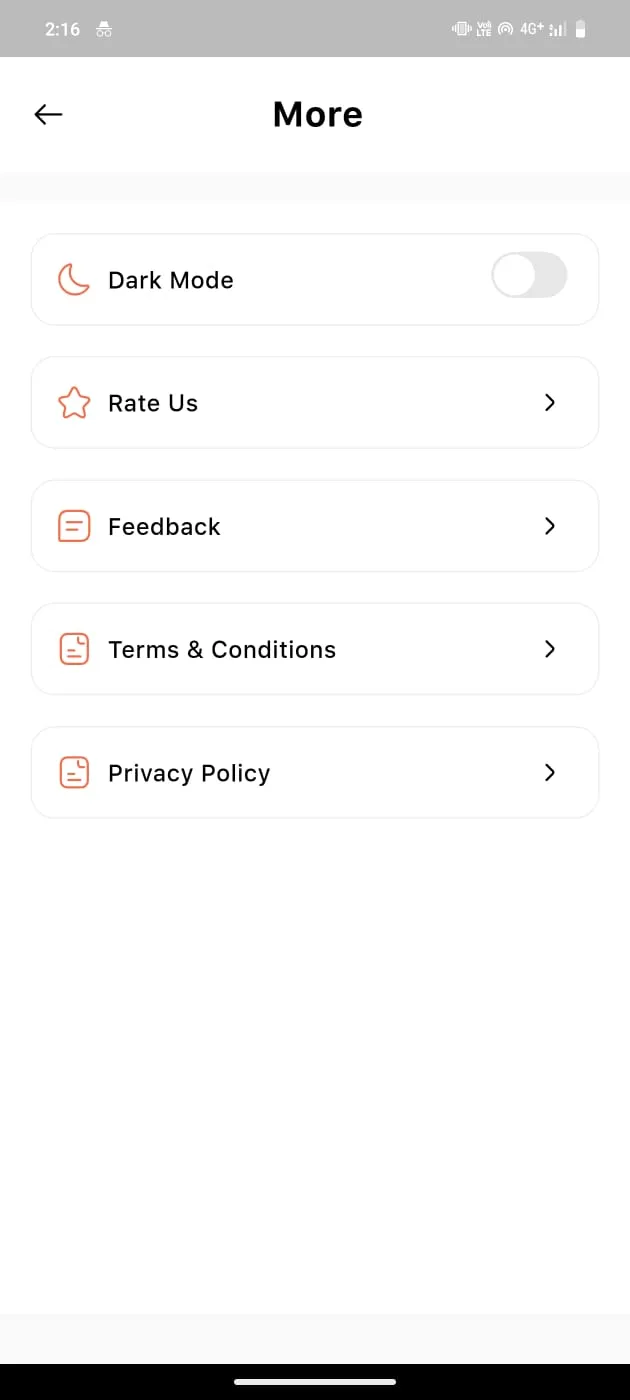Tap the battery icon in status bar
Image resolution: width=630 pixels, height=1400 pixels.
pos(581,29)
